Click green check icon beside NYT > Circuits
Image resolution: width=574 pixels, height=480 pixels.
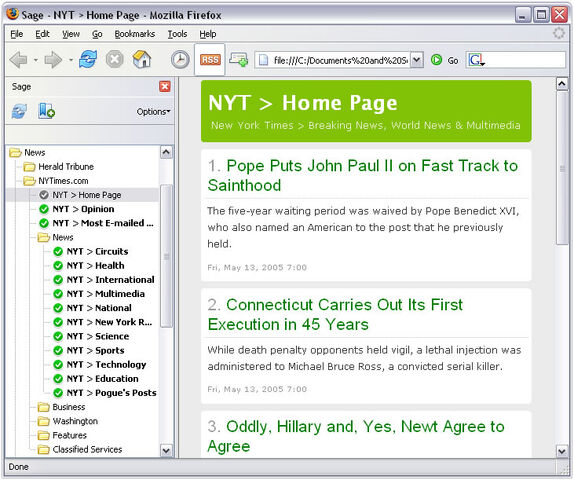click(x=58, y=252)
